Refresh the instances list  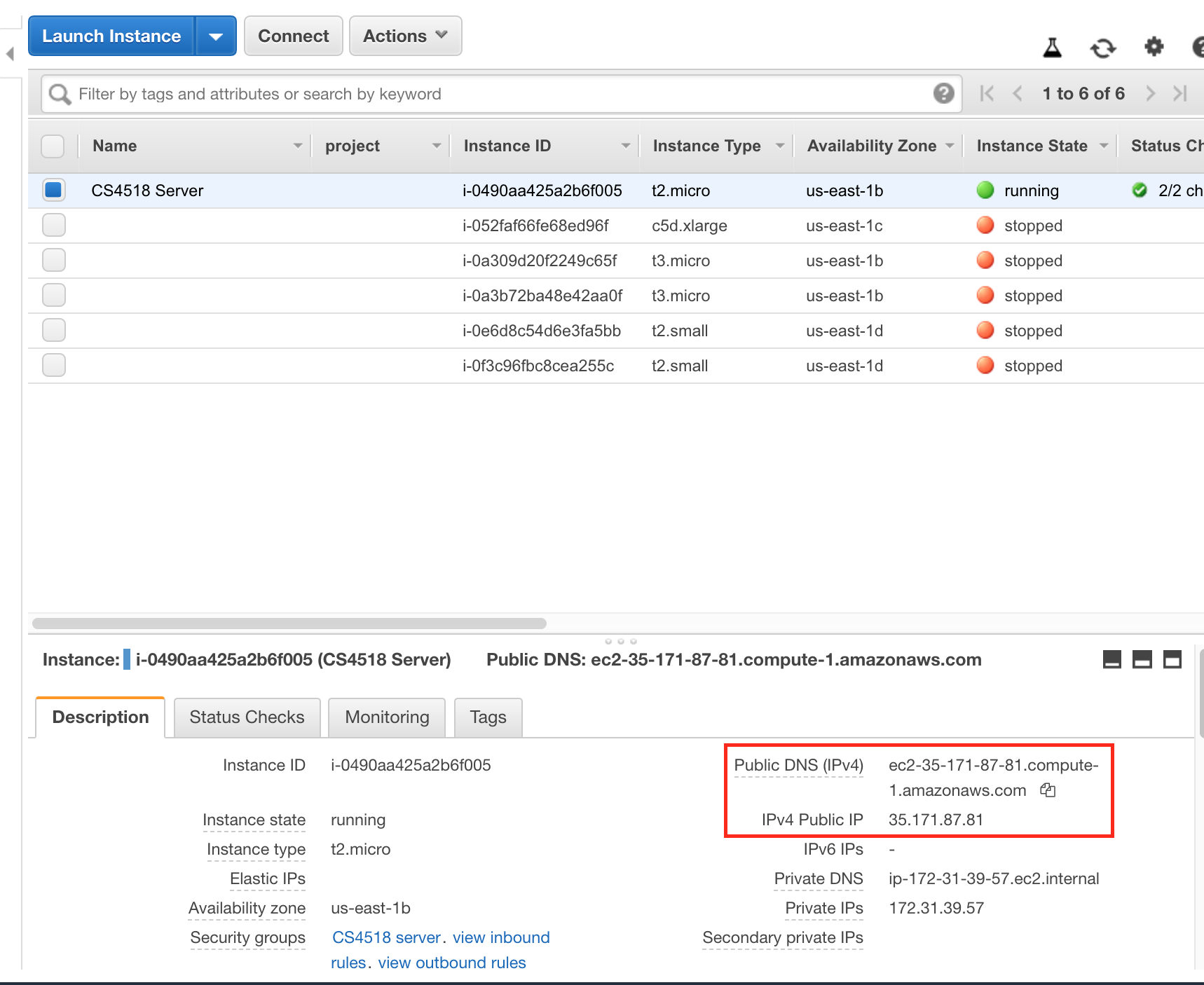click(x=1102, y=48)
